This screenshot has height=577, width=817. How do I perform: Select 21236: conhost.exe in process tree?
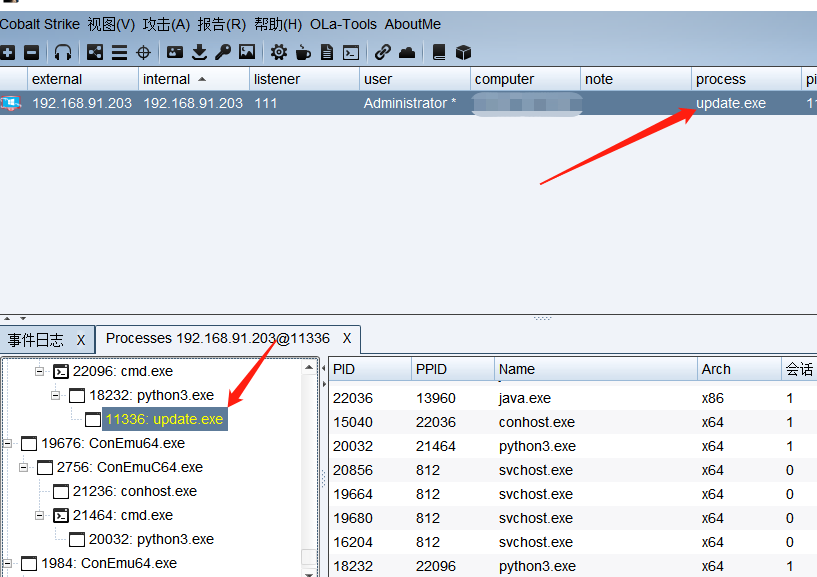click(134, 491)
